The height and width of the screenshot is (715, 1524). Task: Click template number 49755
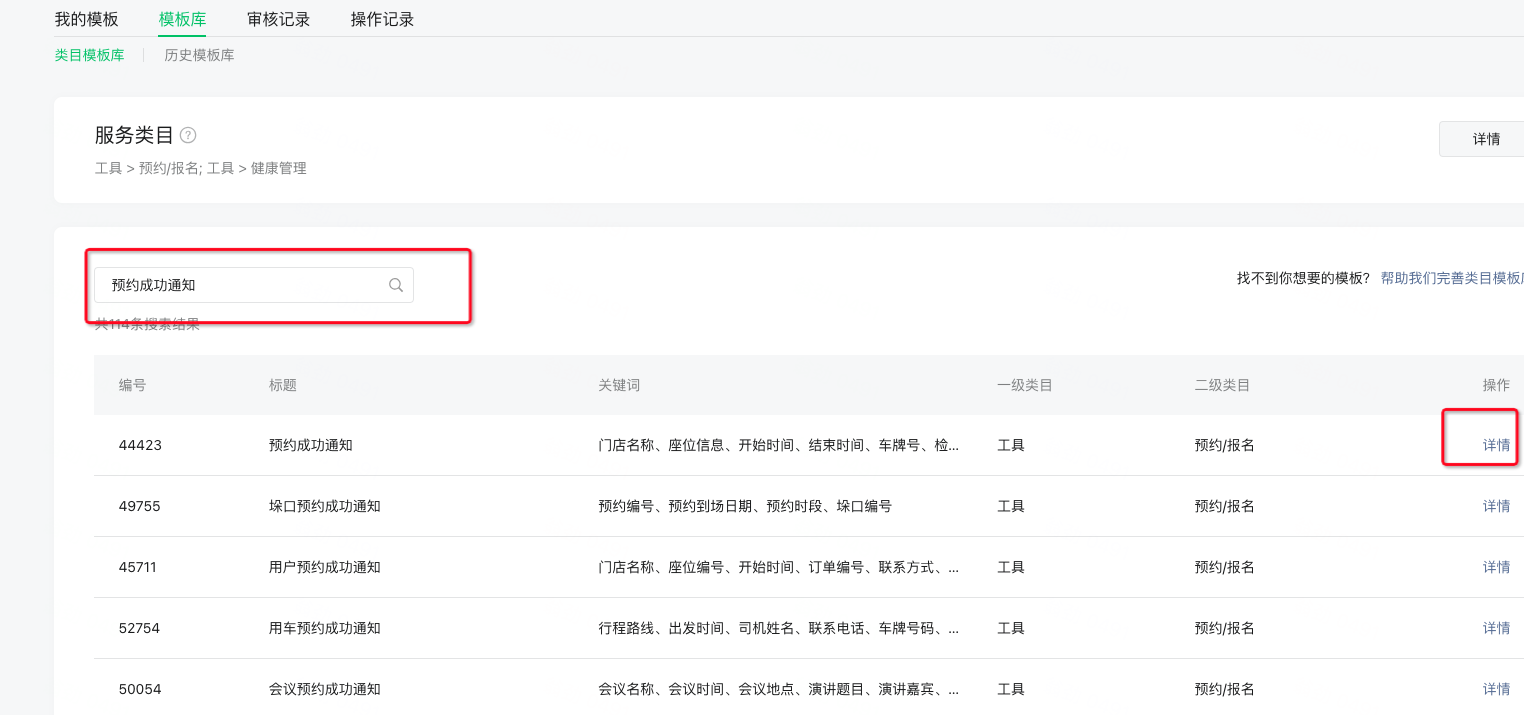click(139, 506)
